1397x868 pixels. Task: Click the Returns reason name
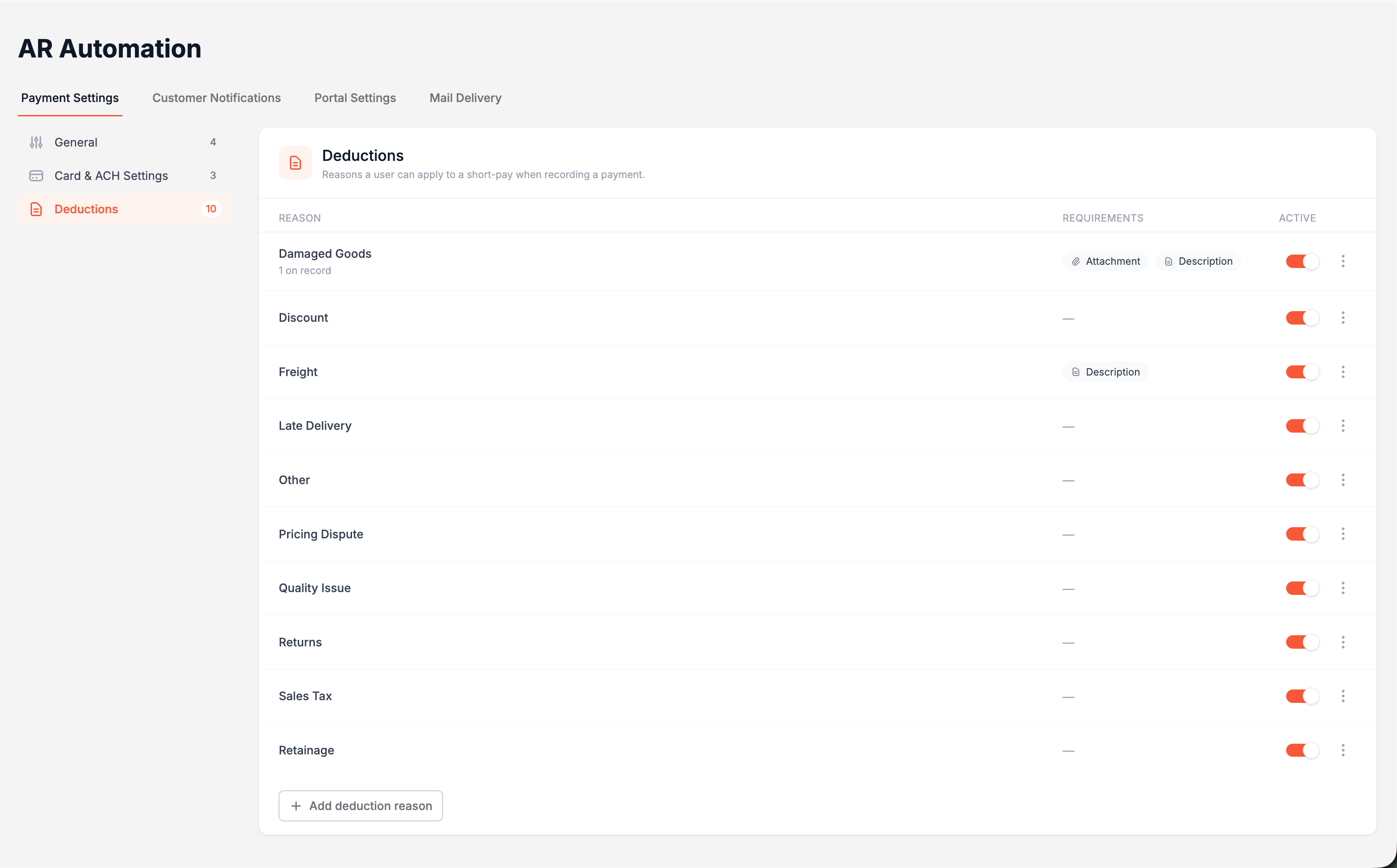(300, 642)
